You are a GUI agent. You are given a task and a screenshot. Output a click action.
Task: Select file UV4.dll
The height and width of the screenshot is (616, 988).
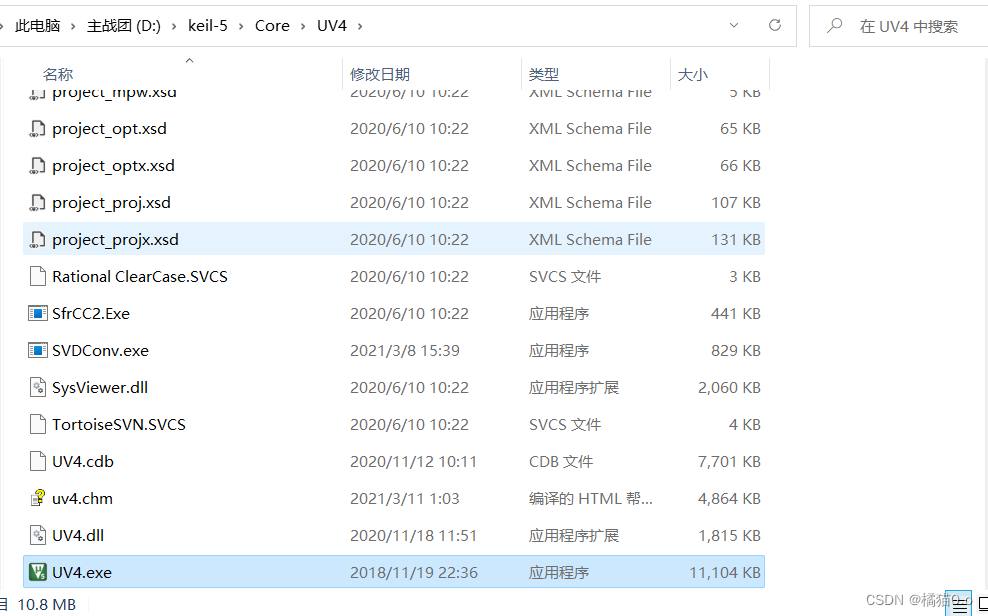78,536
